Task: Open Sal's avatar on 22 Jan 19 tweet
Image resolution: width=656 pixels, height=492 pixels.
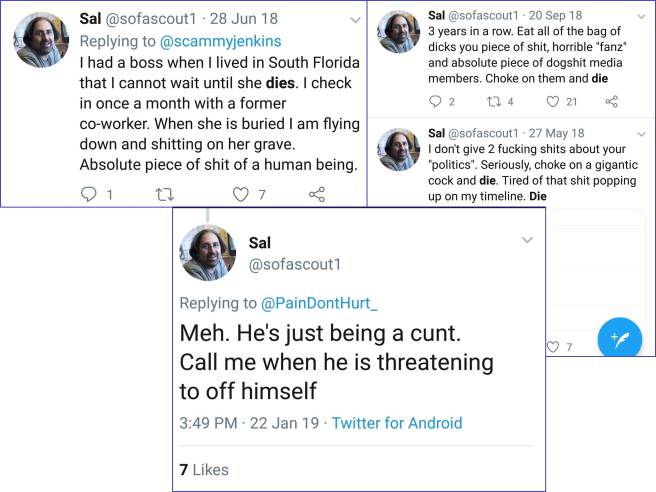Action: (207, 252)
